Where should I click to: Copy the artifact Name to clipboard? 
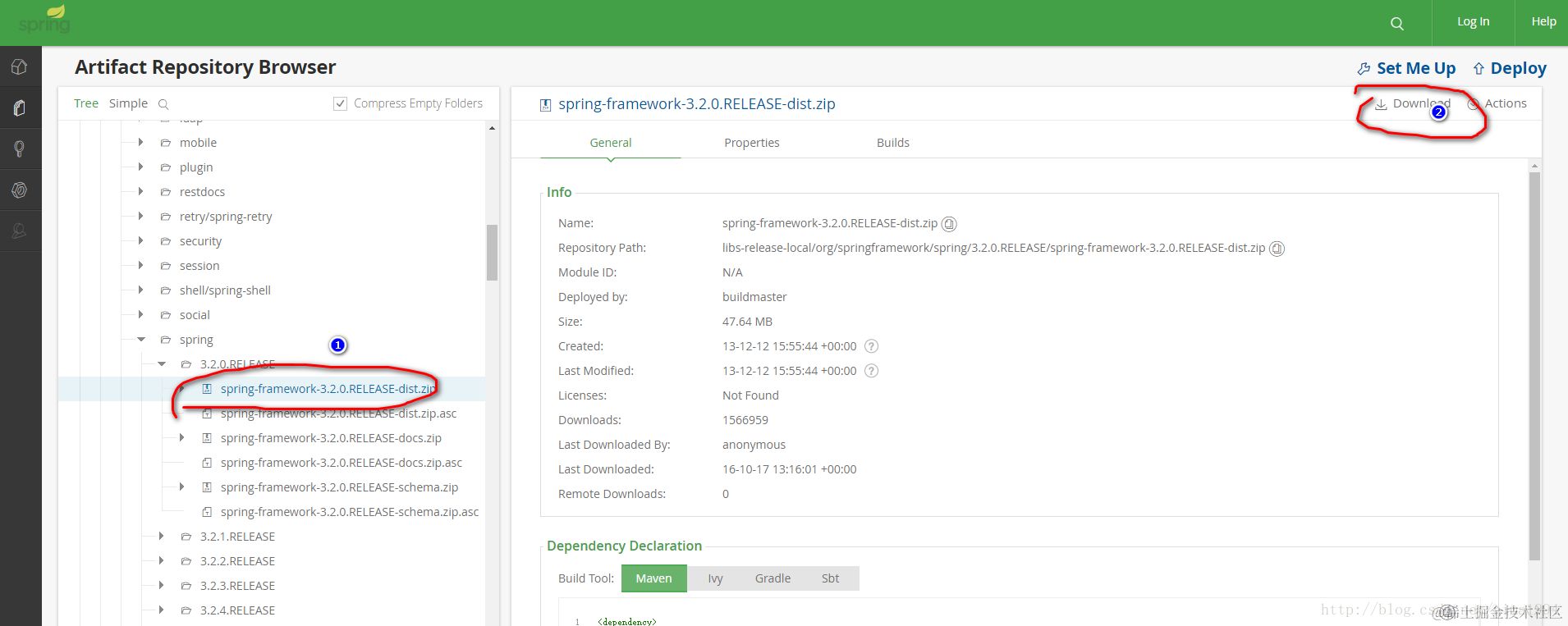click(949, 224)
